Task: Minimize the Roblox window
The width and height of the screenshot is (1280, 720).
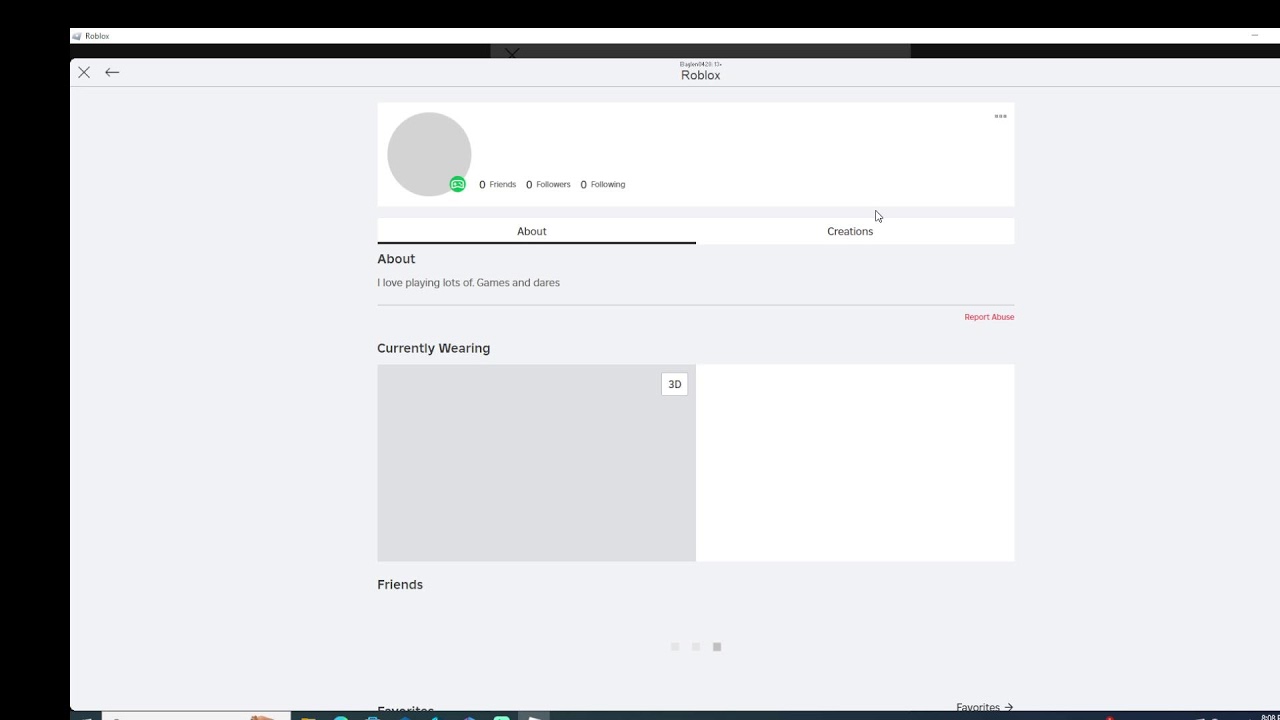Action: (x=1254, y=35)
